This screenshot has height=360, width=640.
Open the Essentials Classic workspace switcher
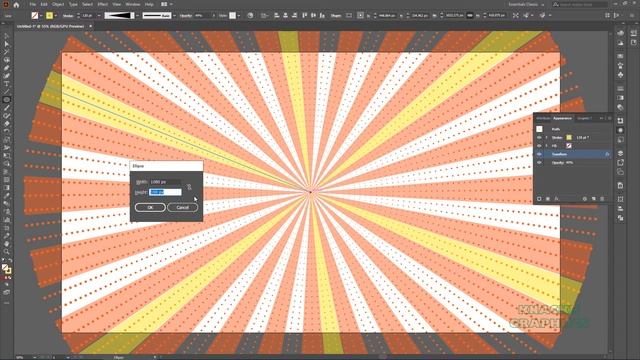[x=526, y=4]
